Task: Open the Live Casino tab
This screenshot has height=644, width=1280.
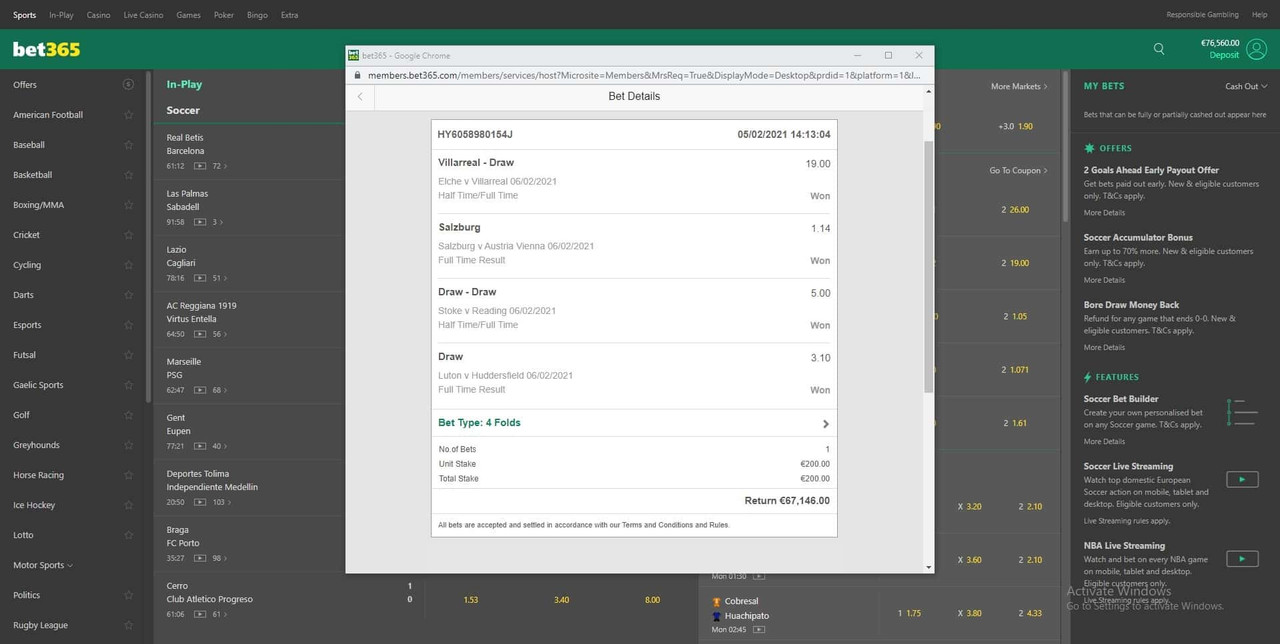Action: [143, 15]
